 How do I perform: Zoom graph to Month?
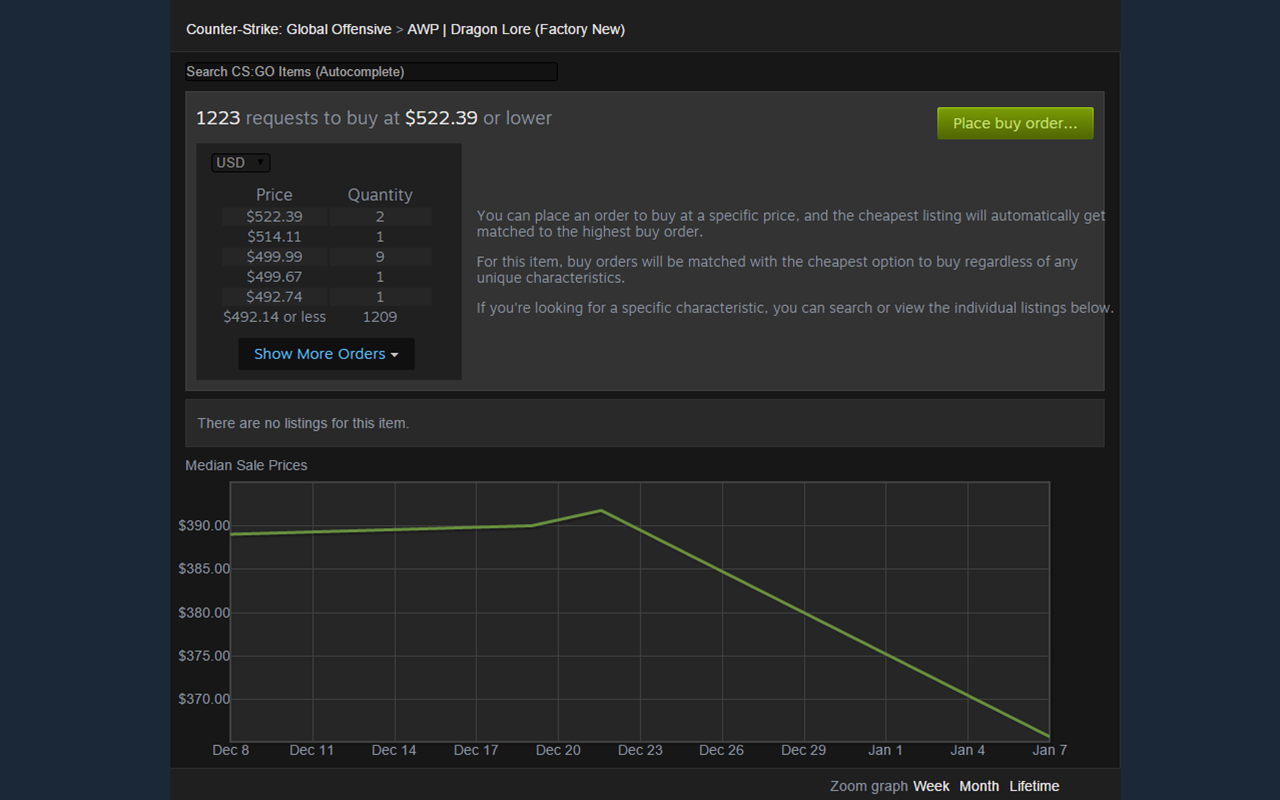point(979,786)
